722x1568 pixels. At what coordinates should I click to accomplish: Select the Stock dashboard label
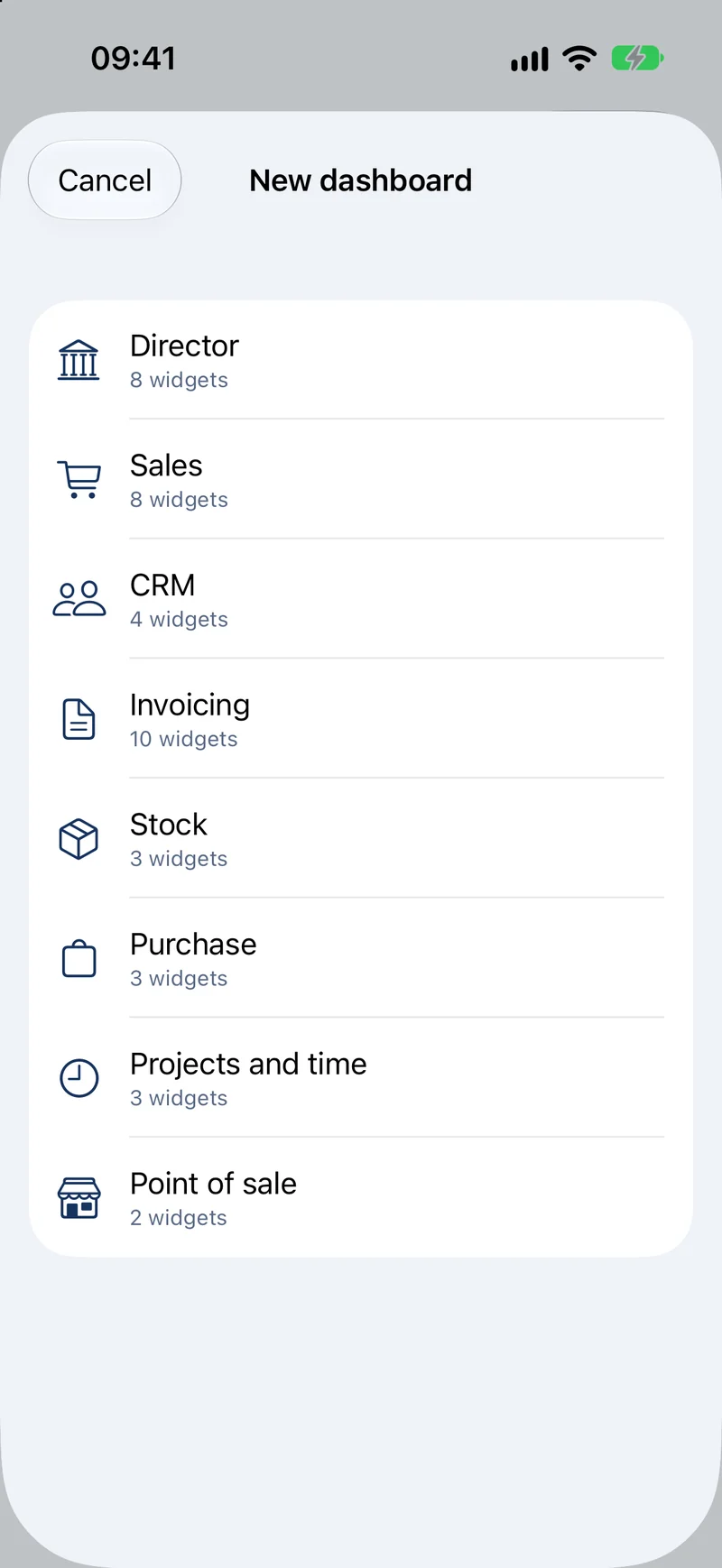(169, 825)
